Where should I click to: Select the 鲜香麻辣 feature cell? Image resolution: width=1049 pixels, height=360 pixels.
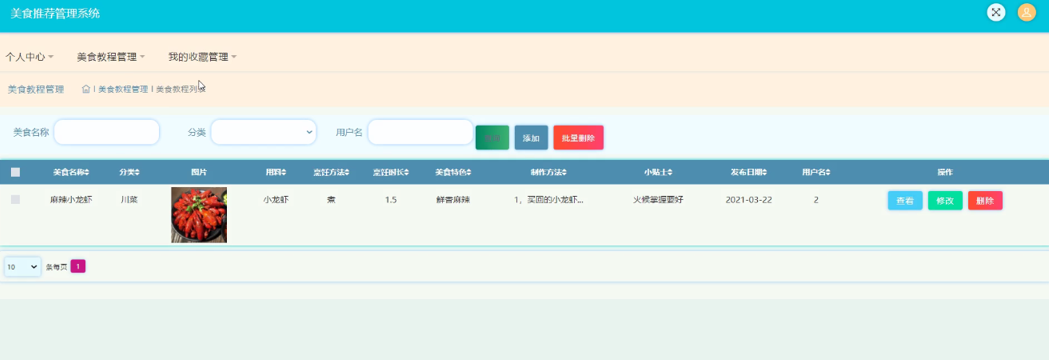pyautogui.click(x=453, y=199)
